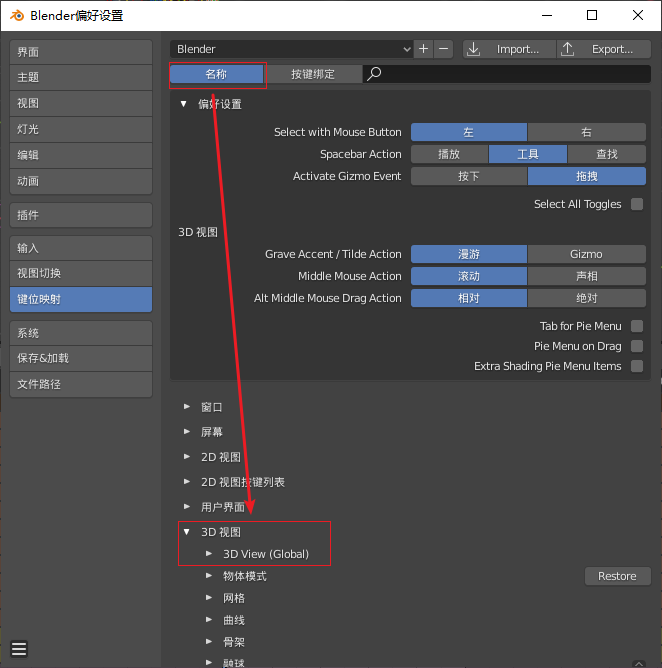Set Grave Accent / Tilde Action to 漫游
The height and width of the screenshot is (668, 662).
pos(469,254)
